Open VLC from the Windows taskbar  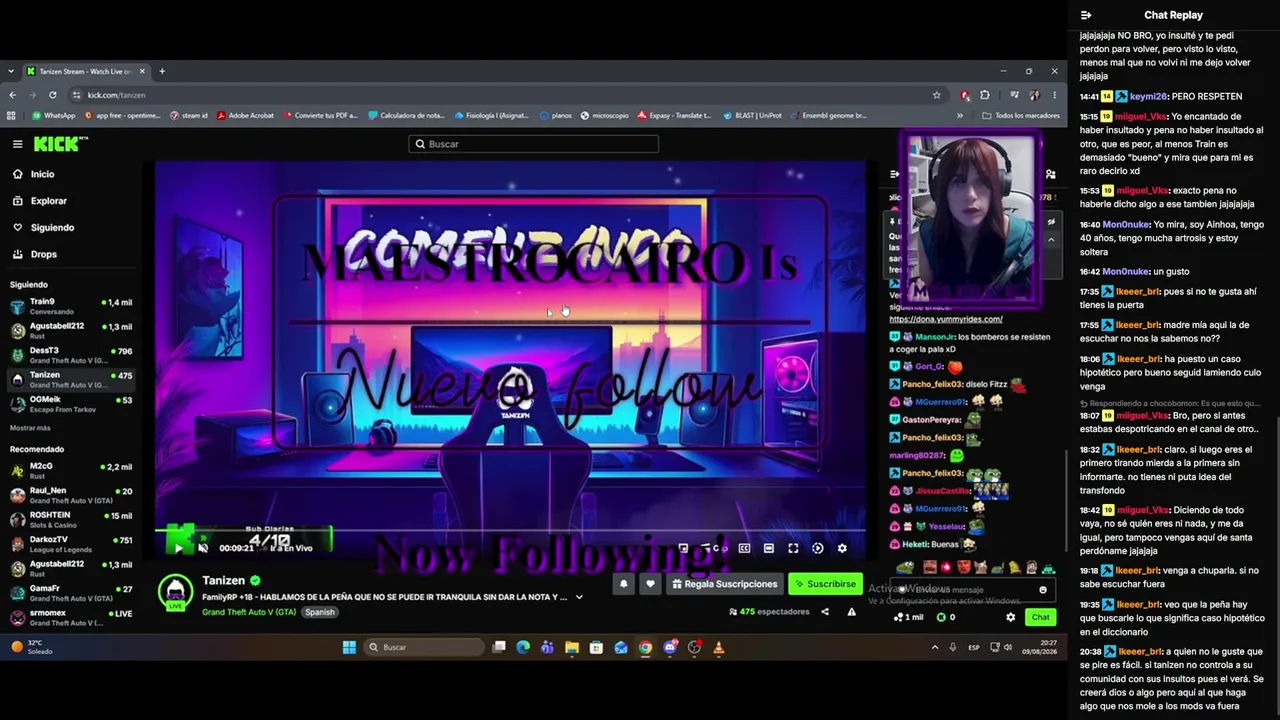click(x=718, y=647)
